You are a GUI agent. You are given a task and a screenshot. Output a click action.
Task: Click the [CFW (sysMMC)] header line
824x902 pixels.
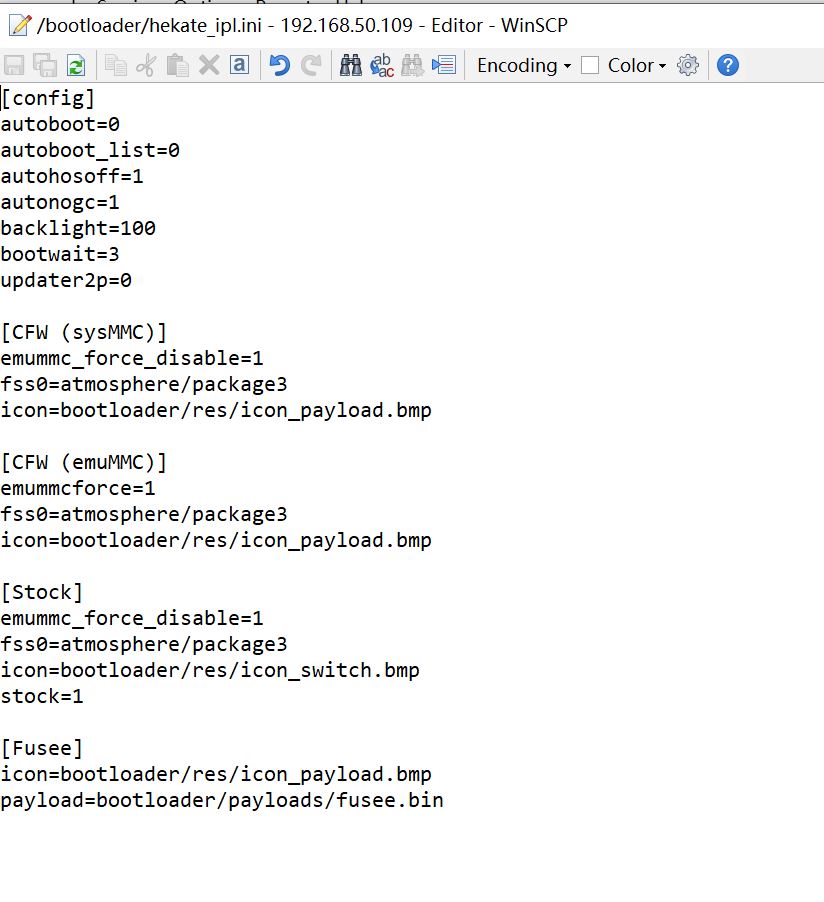(x=84, y=332)
